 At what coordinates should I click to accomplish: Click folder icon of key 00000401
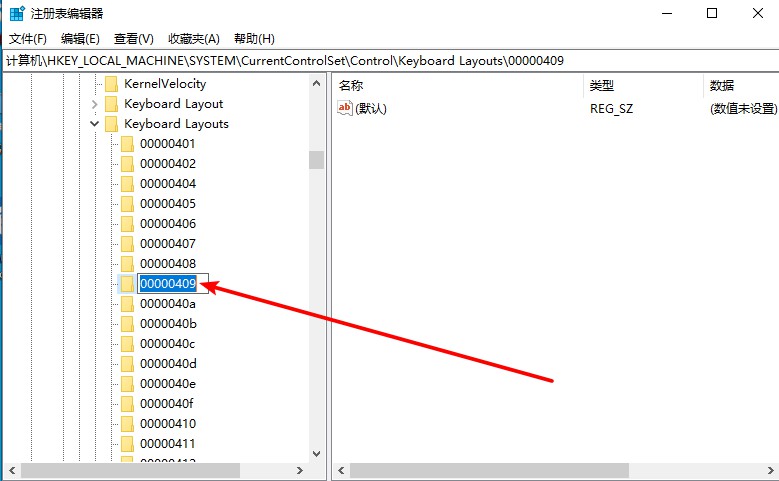pos(127,144)
